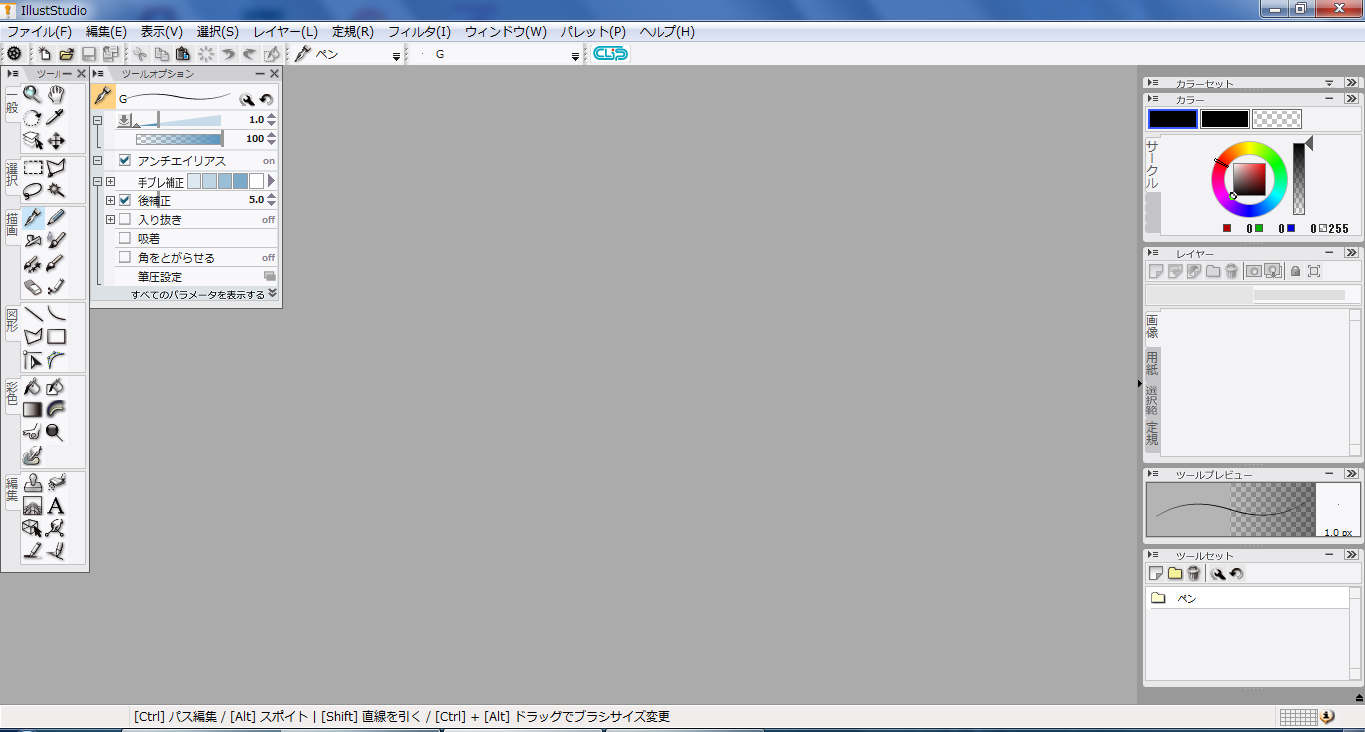Switch to the 用紙 layer tab
The width and height of the screenshot is (1365, 732).
pos(1152,363)
